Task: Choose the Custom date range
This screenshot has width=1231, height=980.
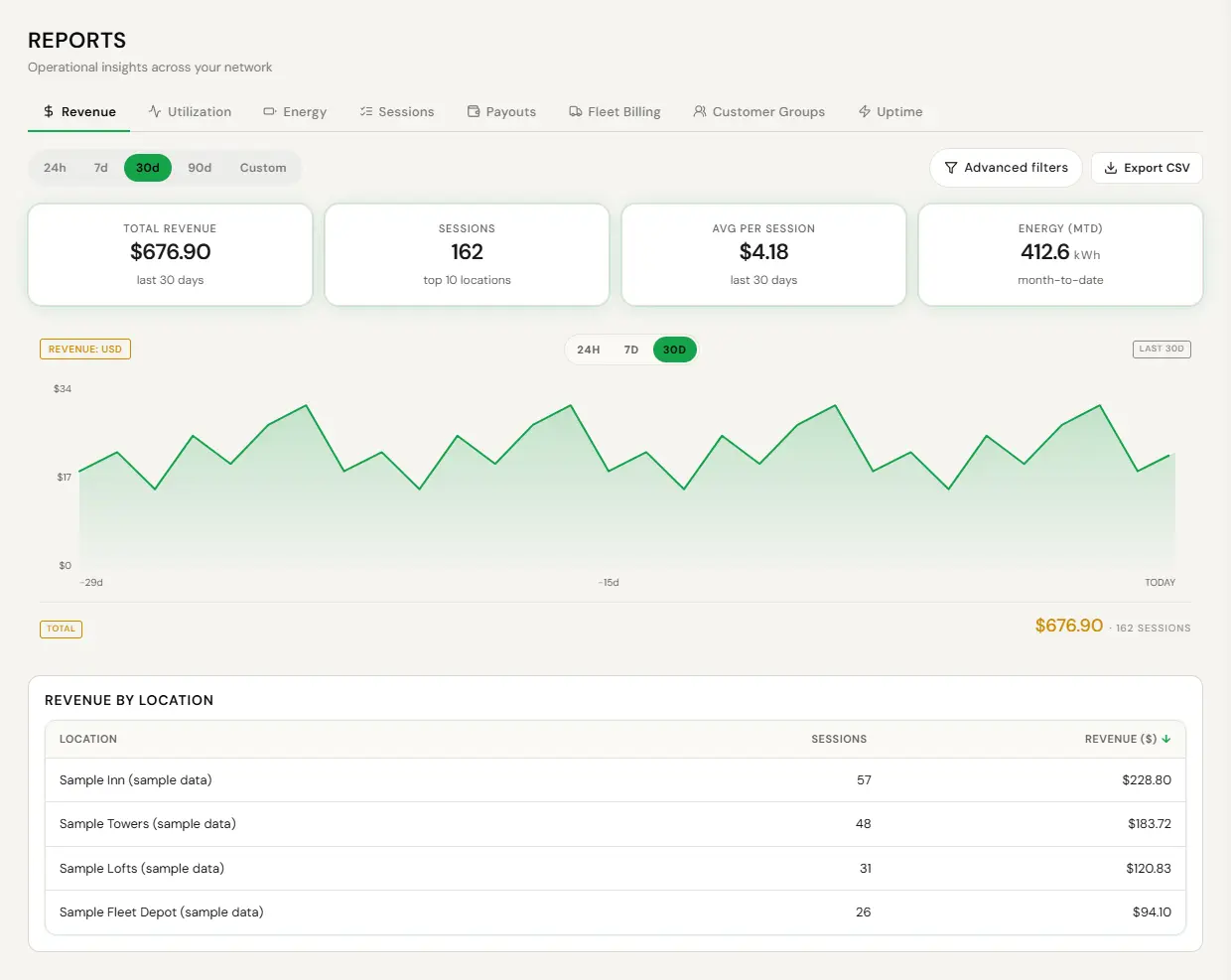Action: tap(263, 168)
